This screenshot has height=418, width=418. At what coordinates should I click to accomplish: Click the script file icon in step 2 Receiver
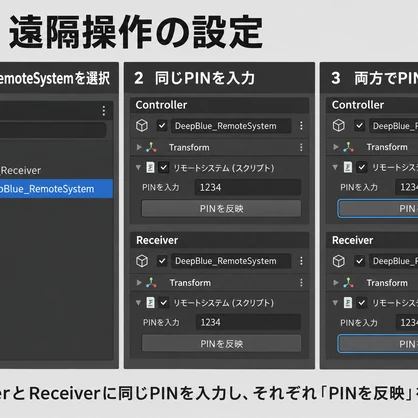pos(150,303)
